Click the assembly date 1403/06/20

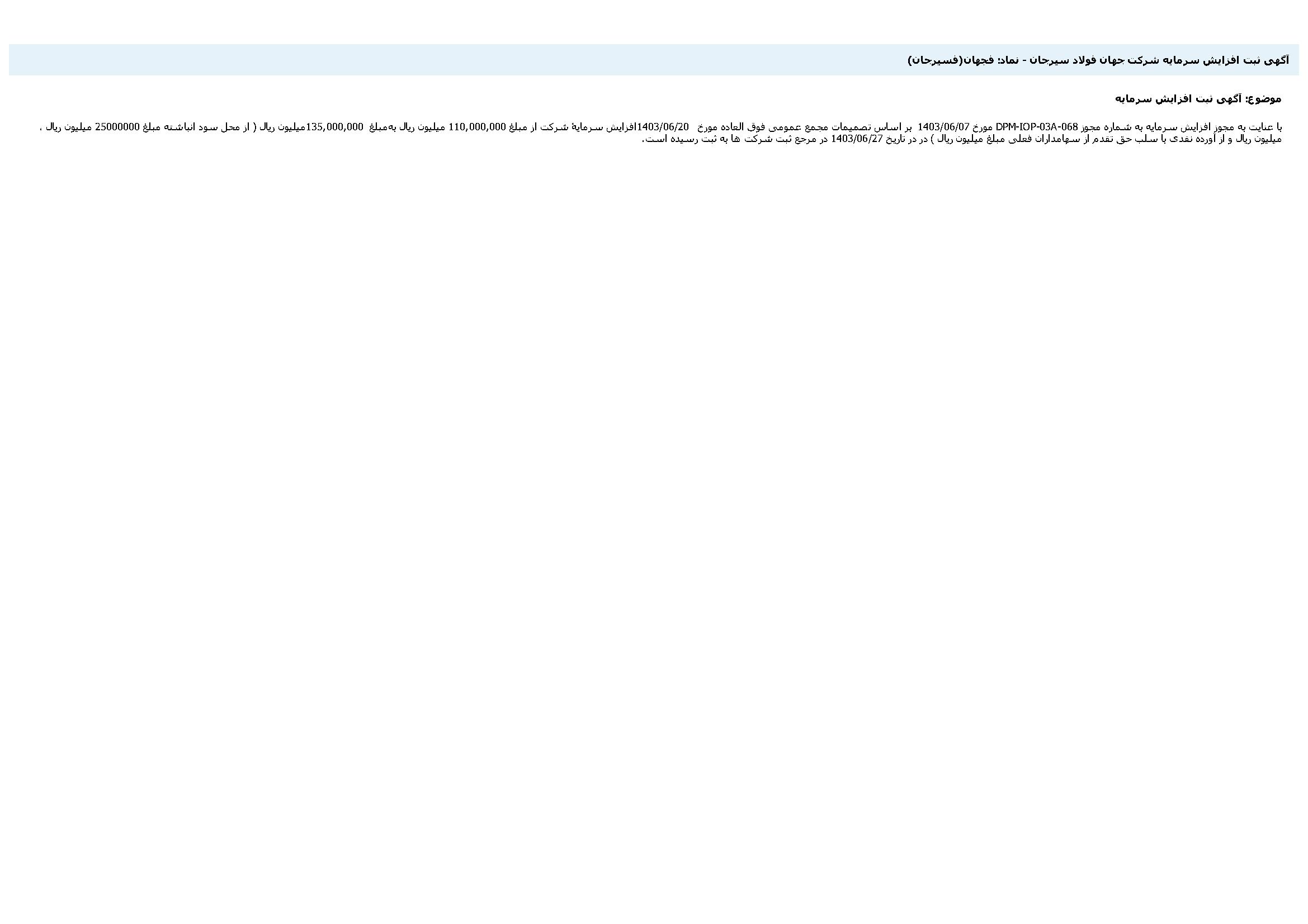(x=663, y=126)
